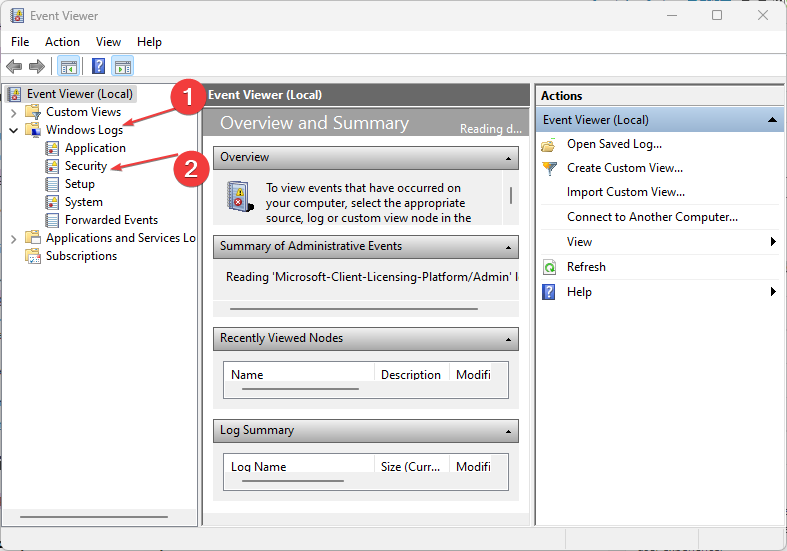Click the Setup log icon
The width and height of the screenshot is (787, 551).
click(x=52, y=184)
